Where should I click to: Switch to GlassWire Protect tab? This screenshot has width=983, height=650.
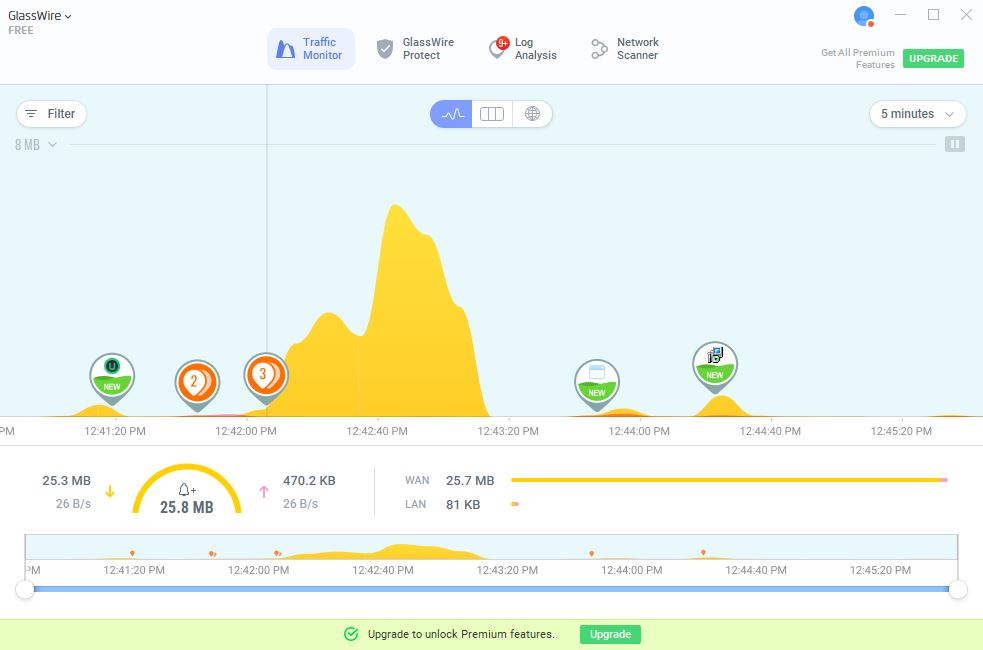(x=415, y=49)
